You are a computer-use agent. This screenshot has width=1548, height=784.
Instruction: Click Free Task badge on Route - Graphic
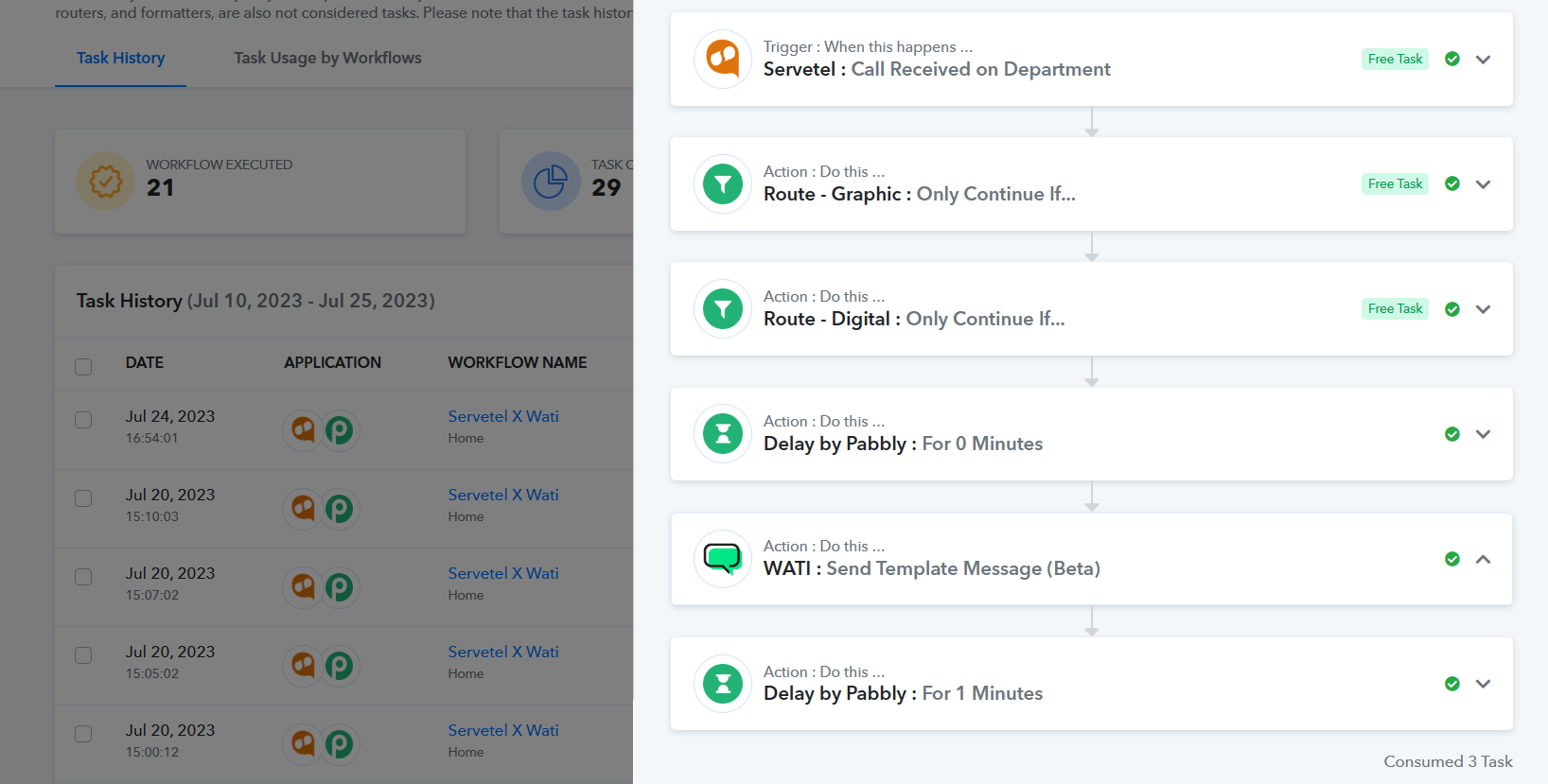point(1395,183)
